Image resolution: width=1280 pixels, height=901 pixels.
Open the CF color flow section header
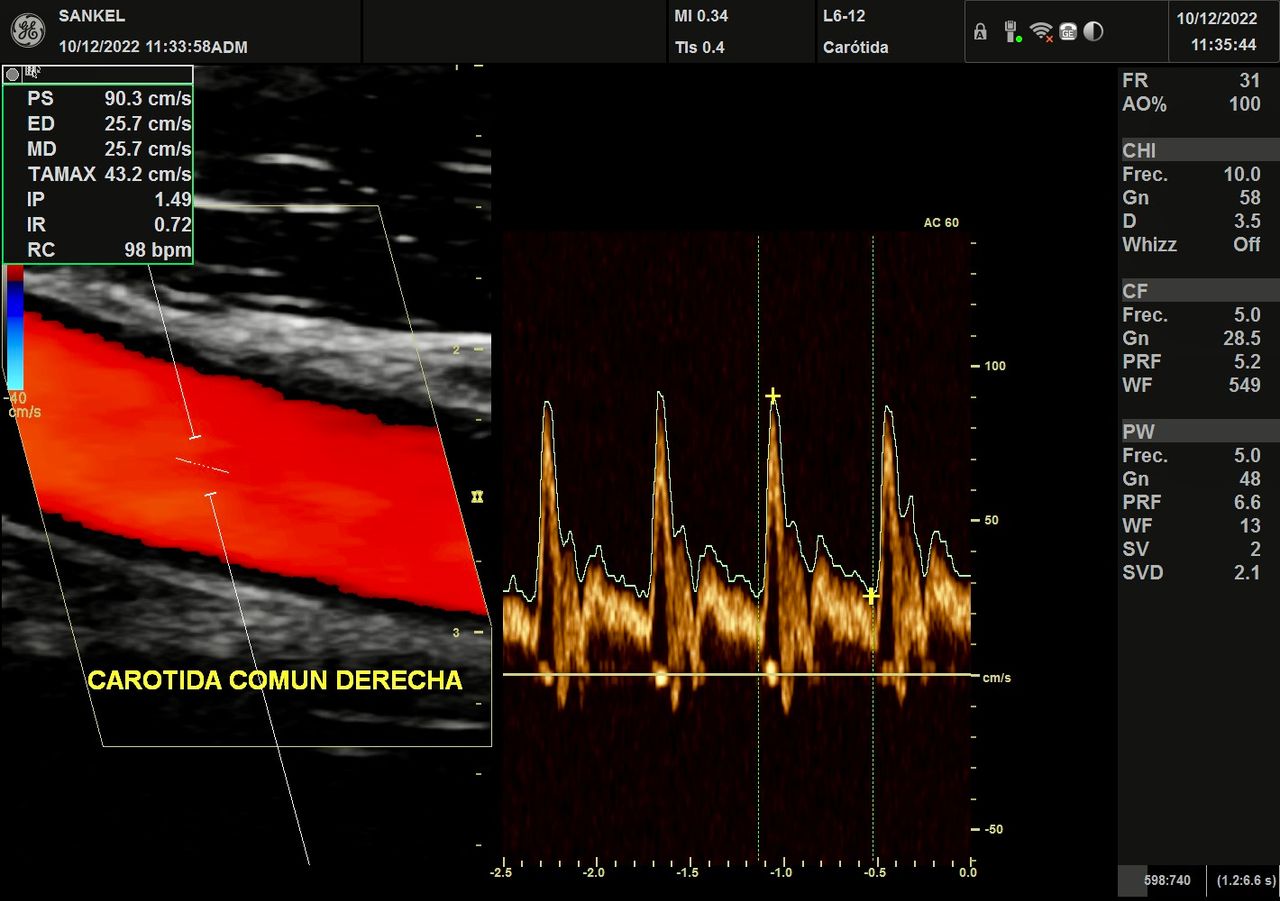pyautogui.click(x=1191, y=292)
